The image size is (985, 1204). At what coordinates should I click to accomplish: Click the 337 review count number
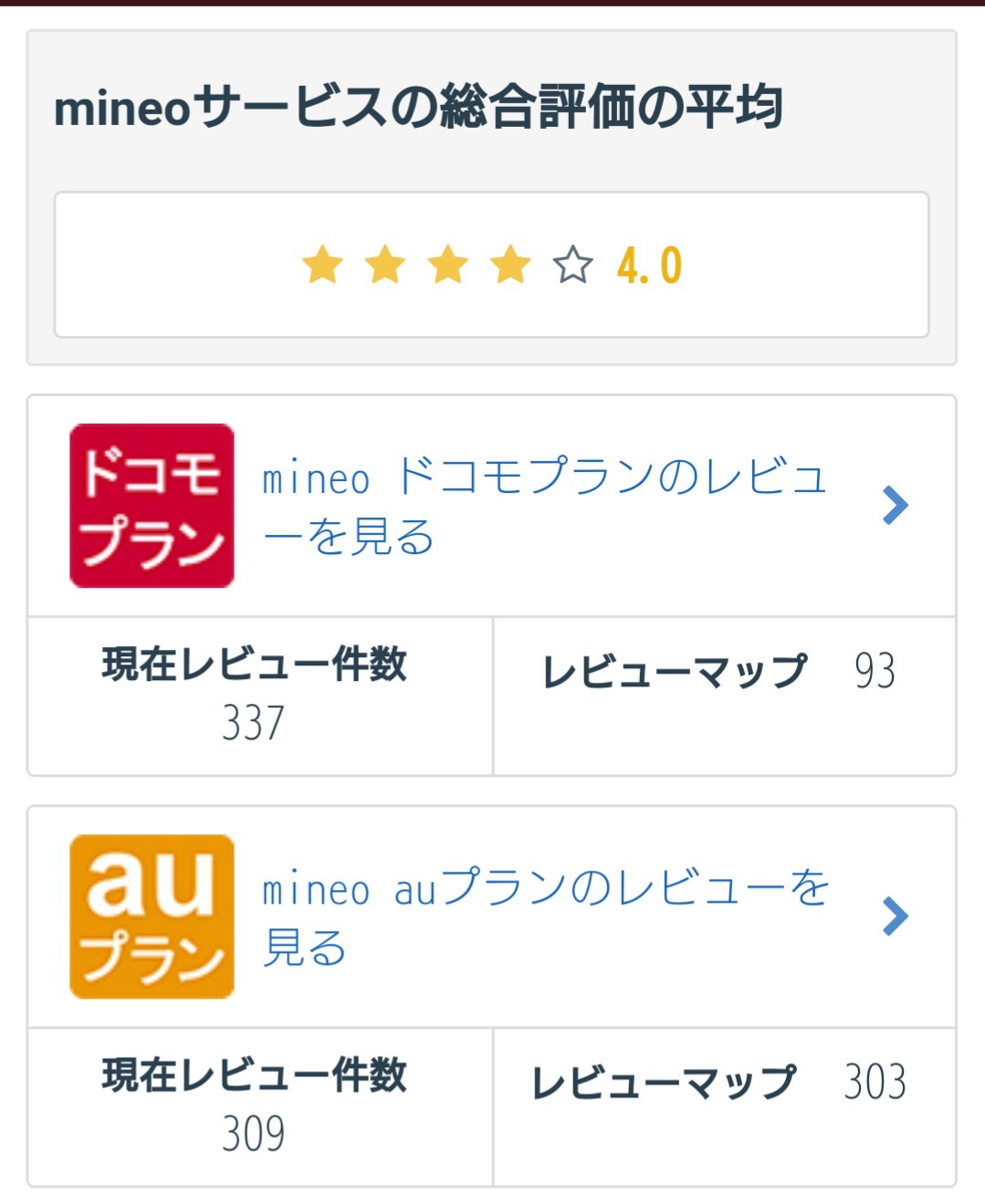pyautogui.click(x=253, y=723)
